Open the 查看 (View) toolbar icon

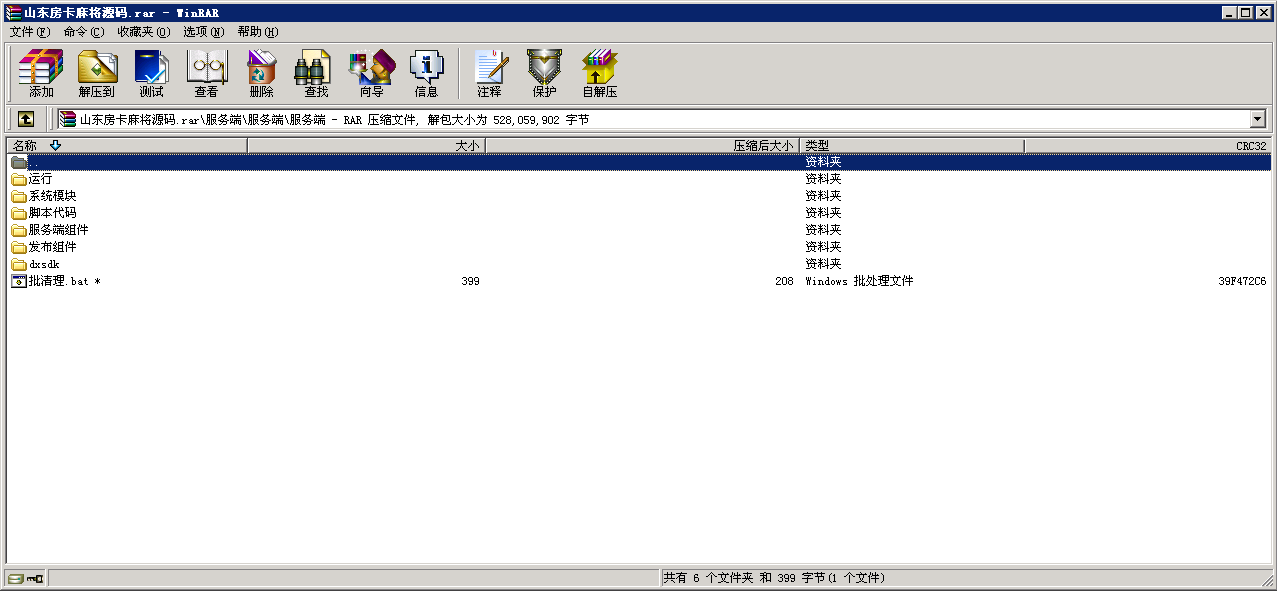point(206,73)
